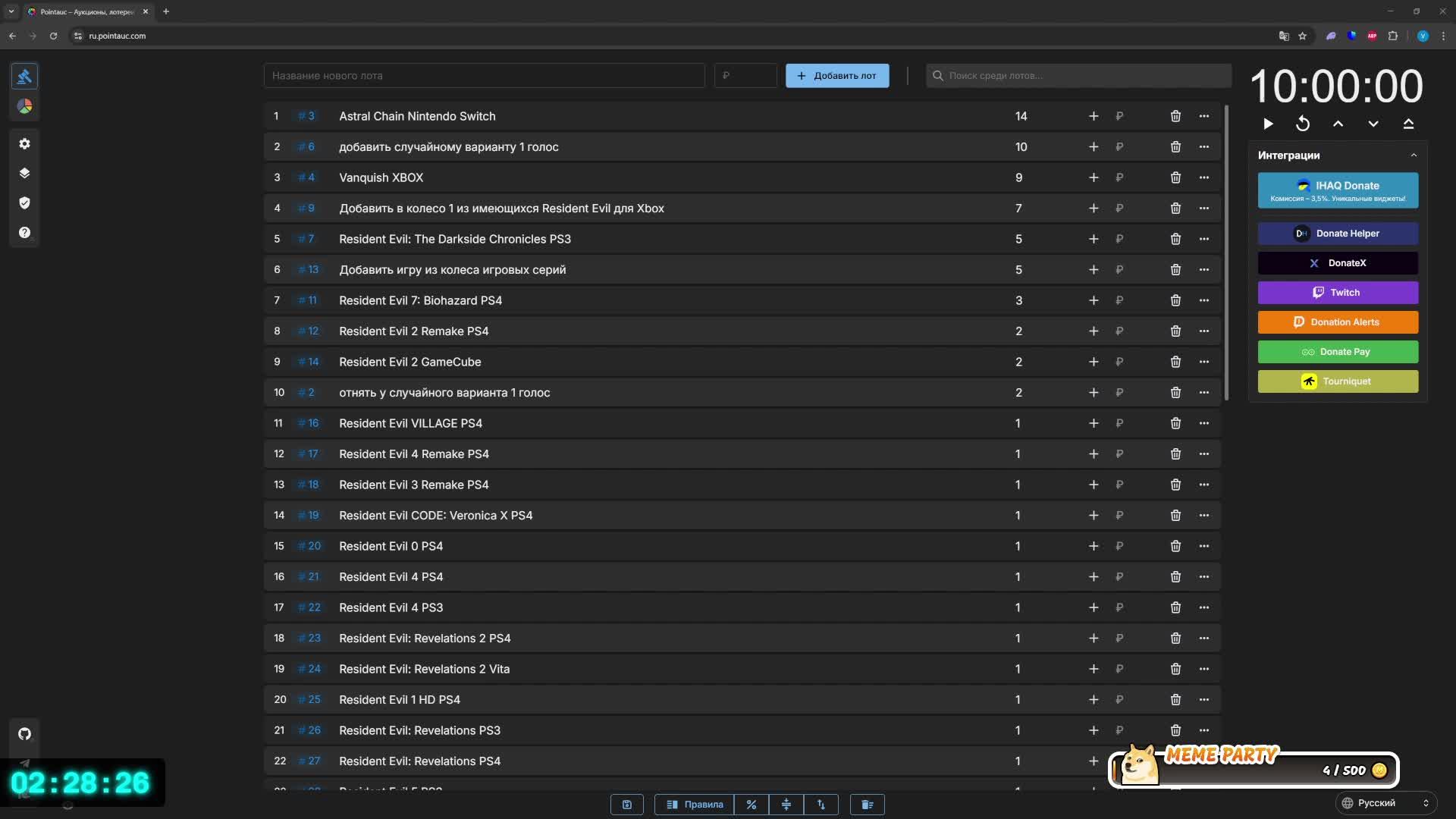Clear all lots with the trash-list icon
This screenshot has height=819, width=1456.
(868, 805)
